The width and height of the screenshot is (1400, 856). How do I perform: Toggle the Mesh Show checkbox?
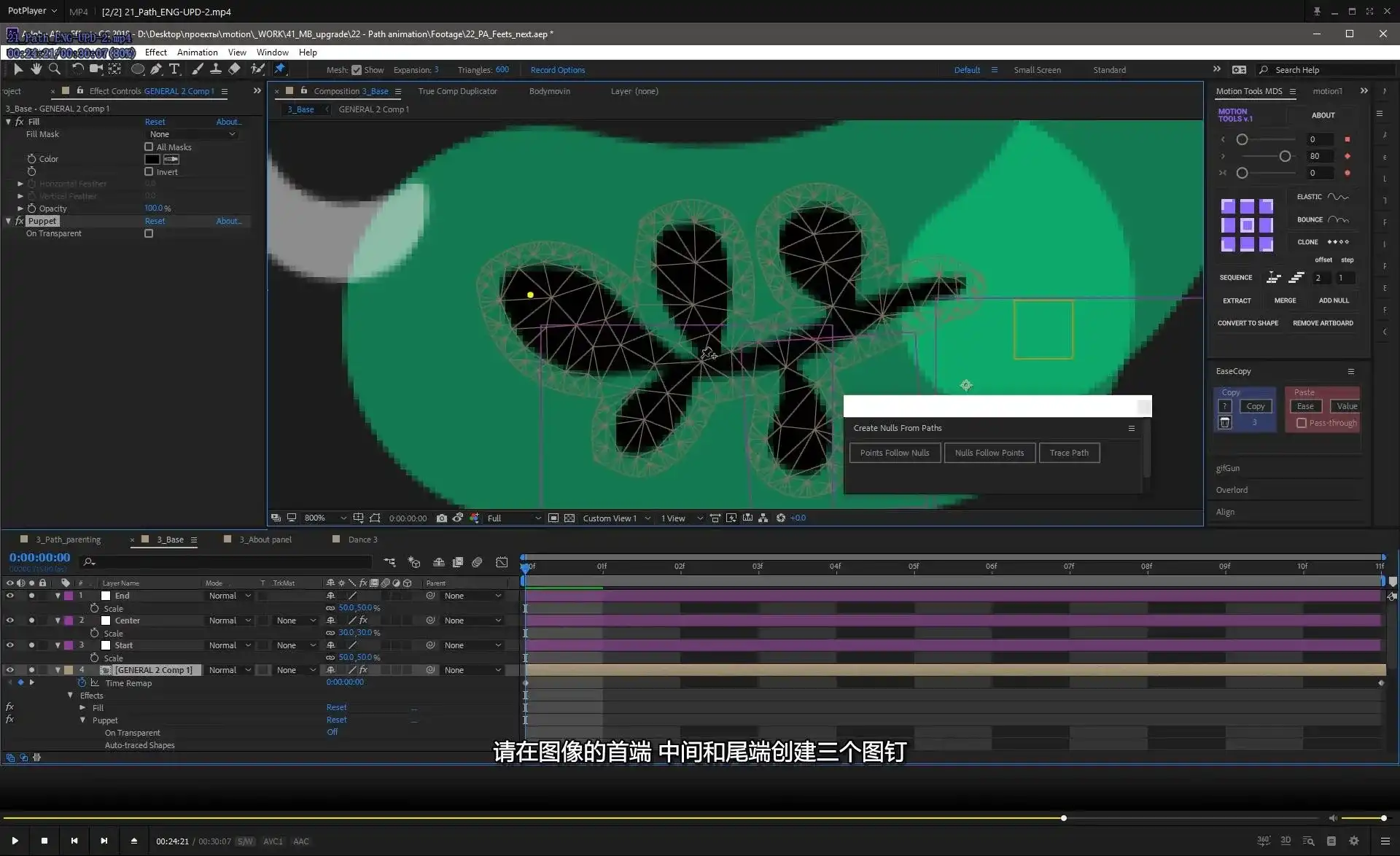point(357,70)
